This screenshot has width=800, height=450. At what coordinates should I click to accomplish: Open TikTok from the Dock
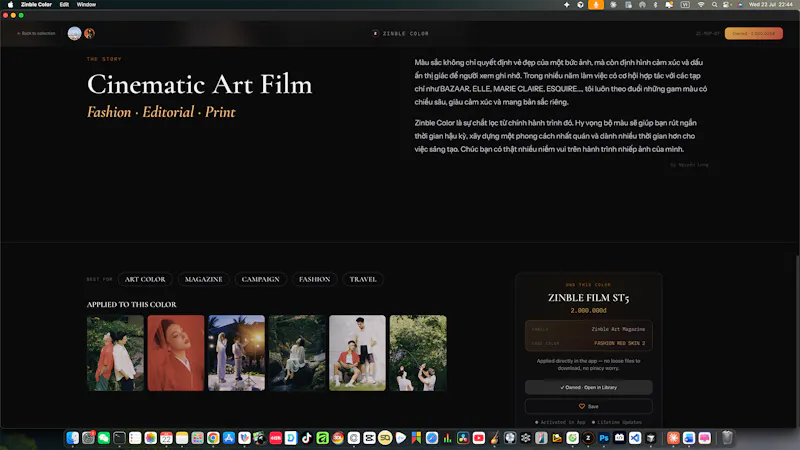(x=307, y=438)
